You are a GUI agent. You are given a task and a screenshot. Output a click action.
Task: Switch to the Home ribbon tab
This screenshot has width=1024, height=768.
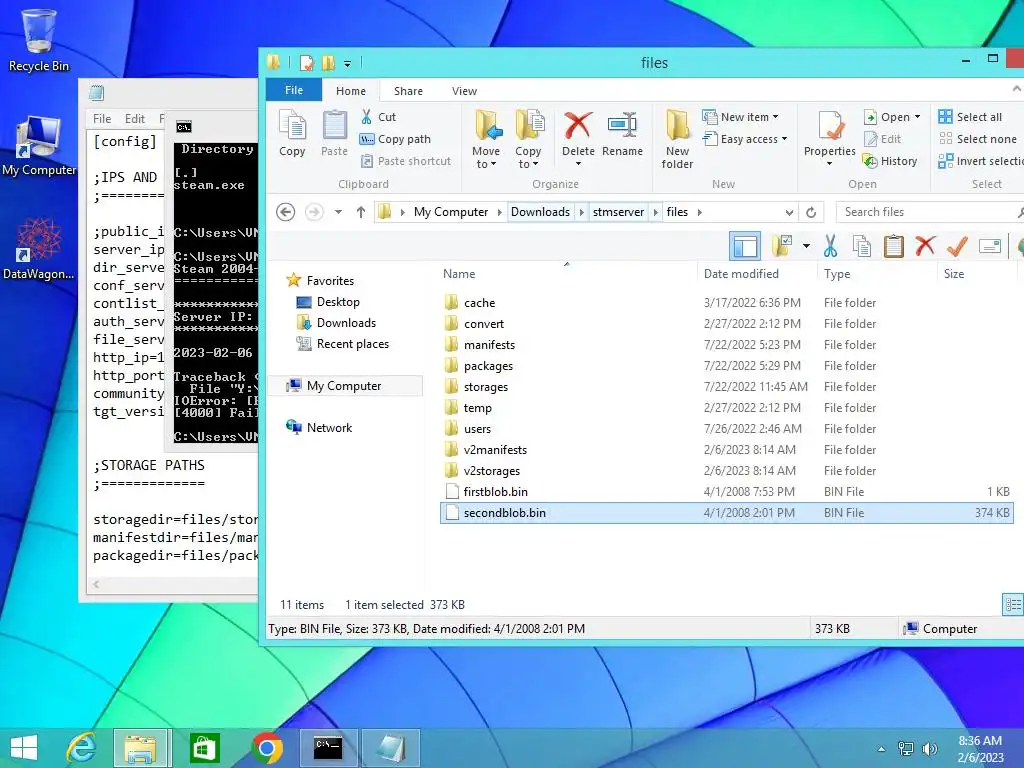tap(351, 91)
